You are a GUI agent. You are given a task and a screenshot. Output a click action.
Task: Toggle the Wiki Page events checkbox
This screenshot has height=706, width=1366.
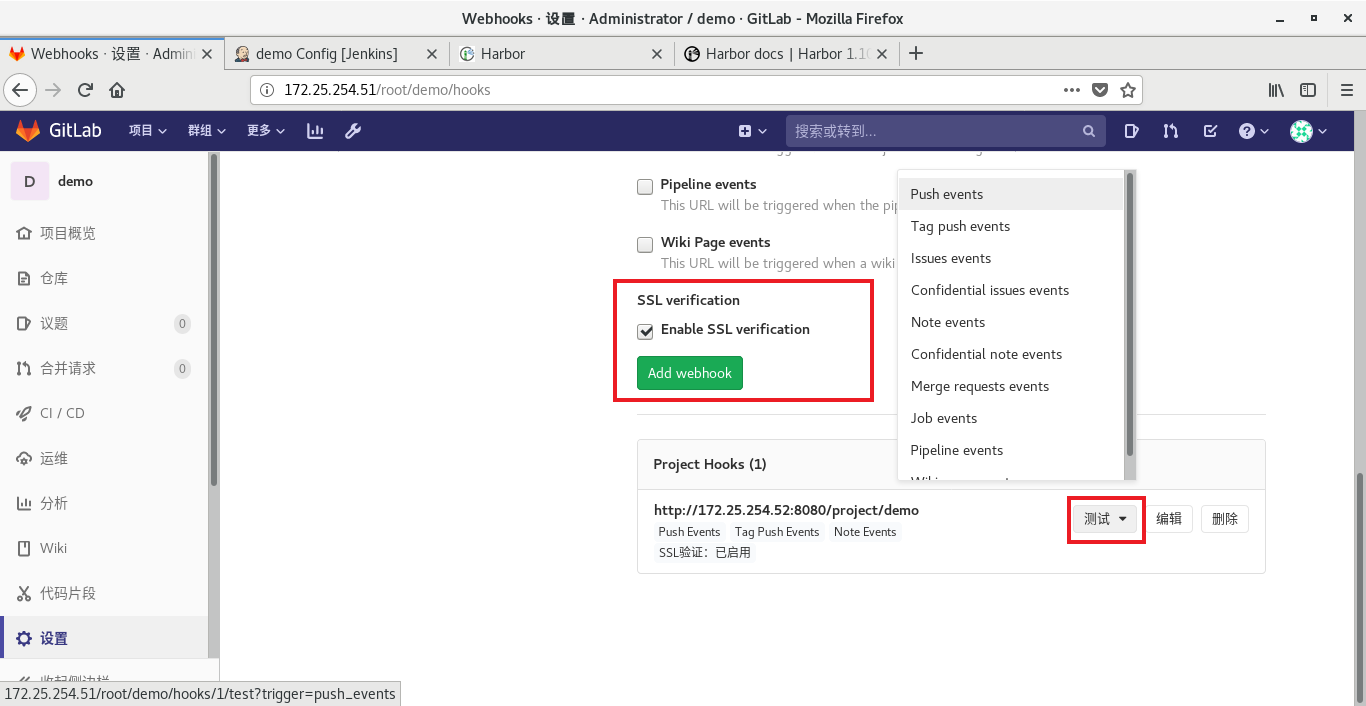pos(645,244)
